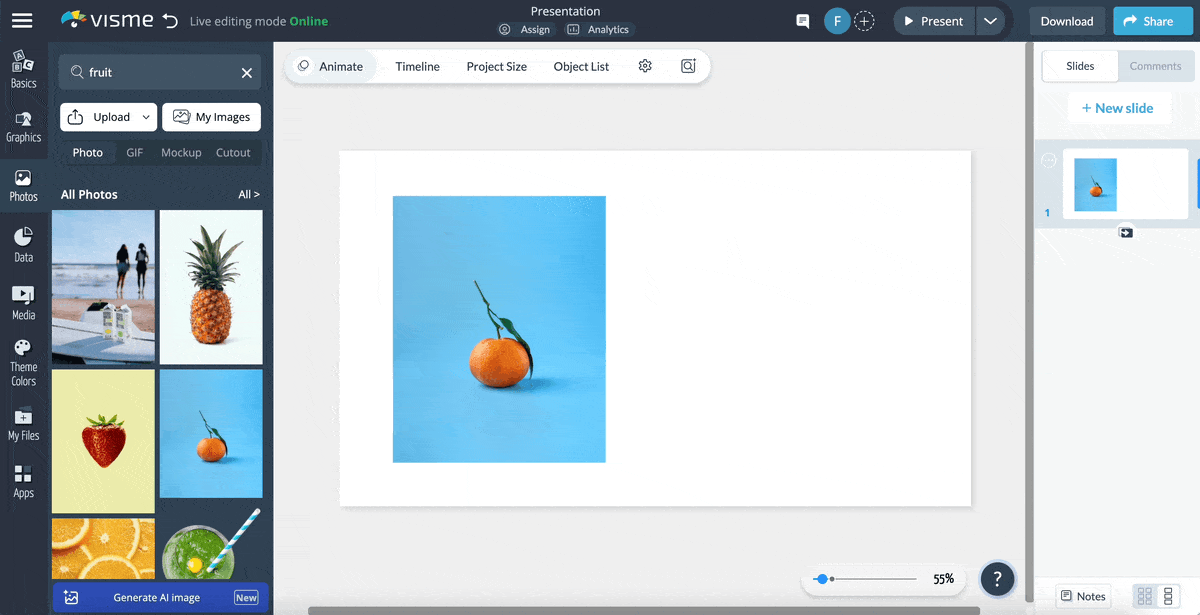Open the Apps panel in sidebar
The height and width of the screenshot is (615, 1200).
click(x=23, y=480)
